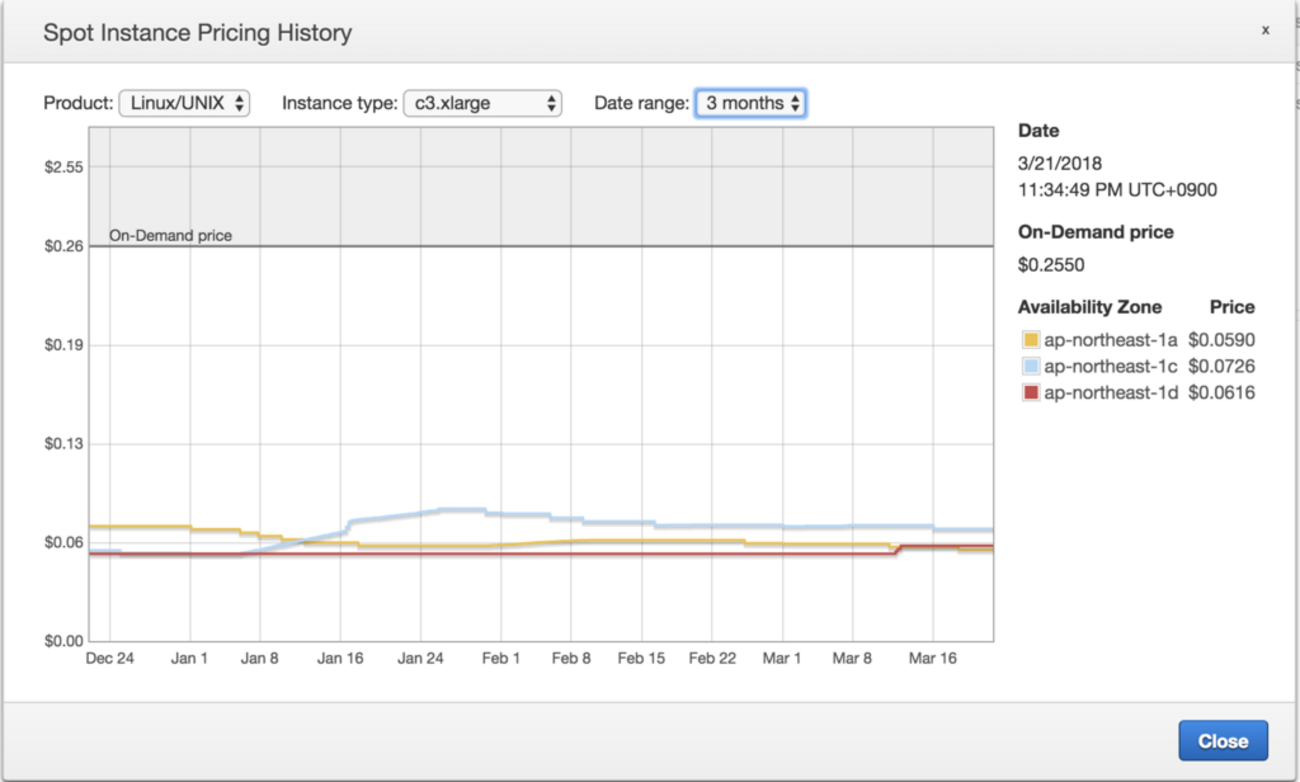1300x782 pixels.
Task: Click the Mar 1 x-axis label
Action: (x=782, y=658)
